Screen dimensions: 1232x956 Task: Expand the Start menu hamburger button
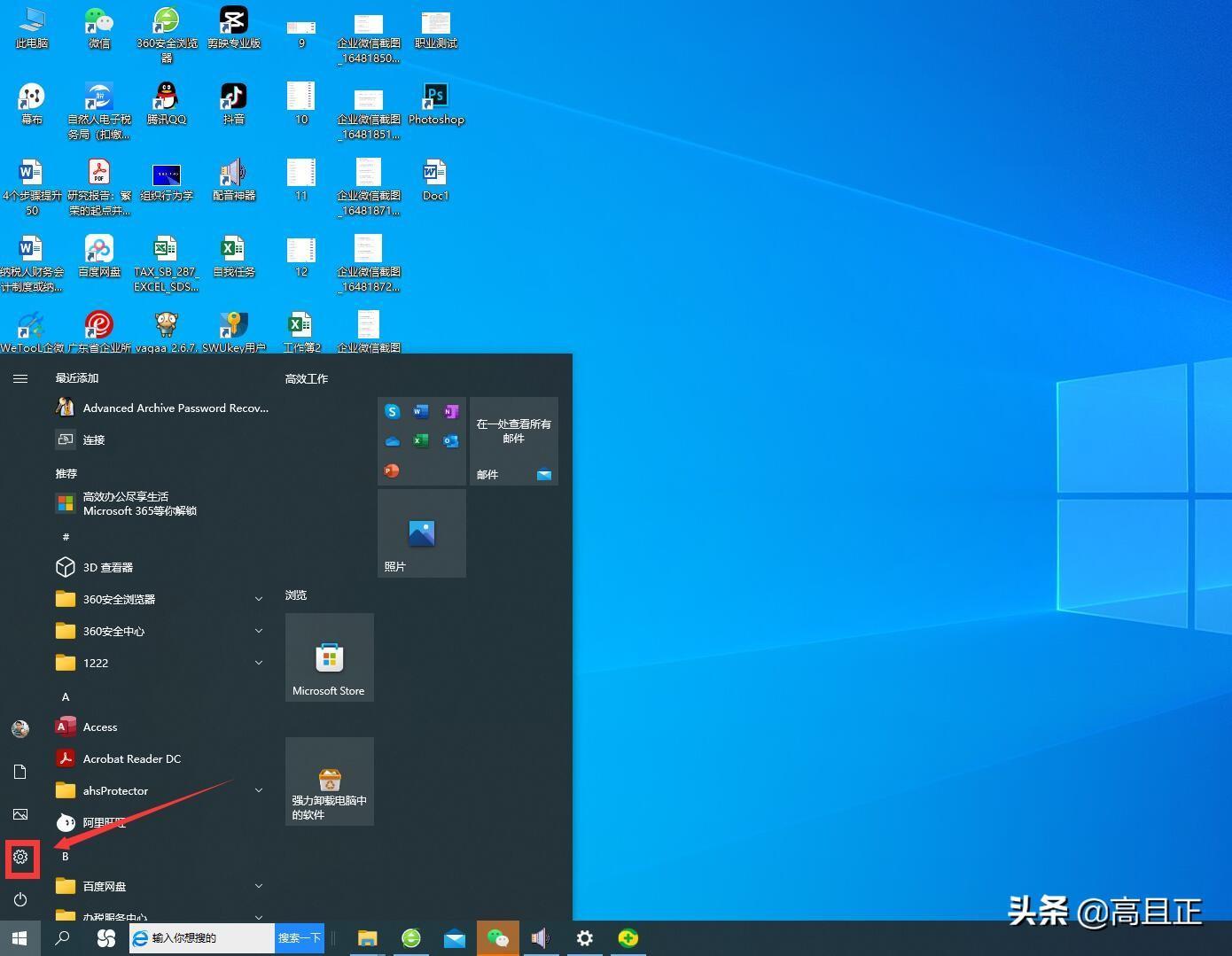coord(20,378)
